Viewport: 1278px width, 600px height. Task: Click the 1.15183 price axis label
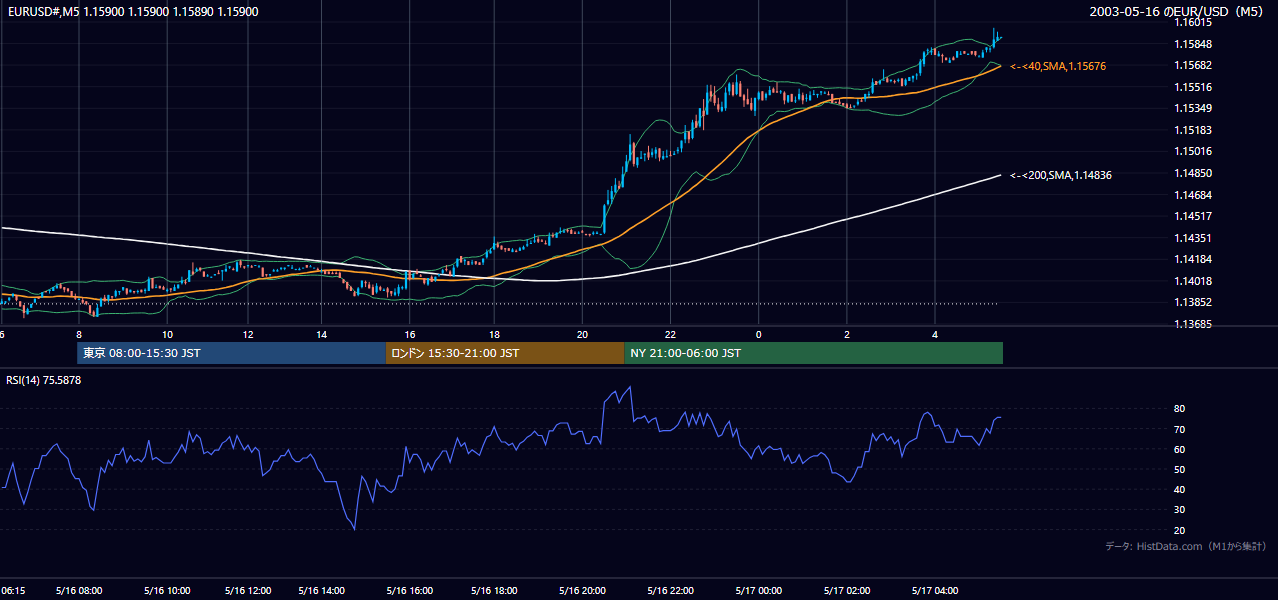(x=1195, y=130)
